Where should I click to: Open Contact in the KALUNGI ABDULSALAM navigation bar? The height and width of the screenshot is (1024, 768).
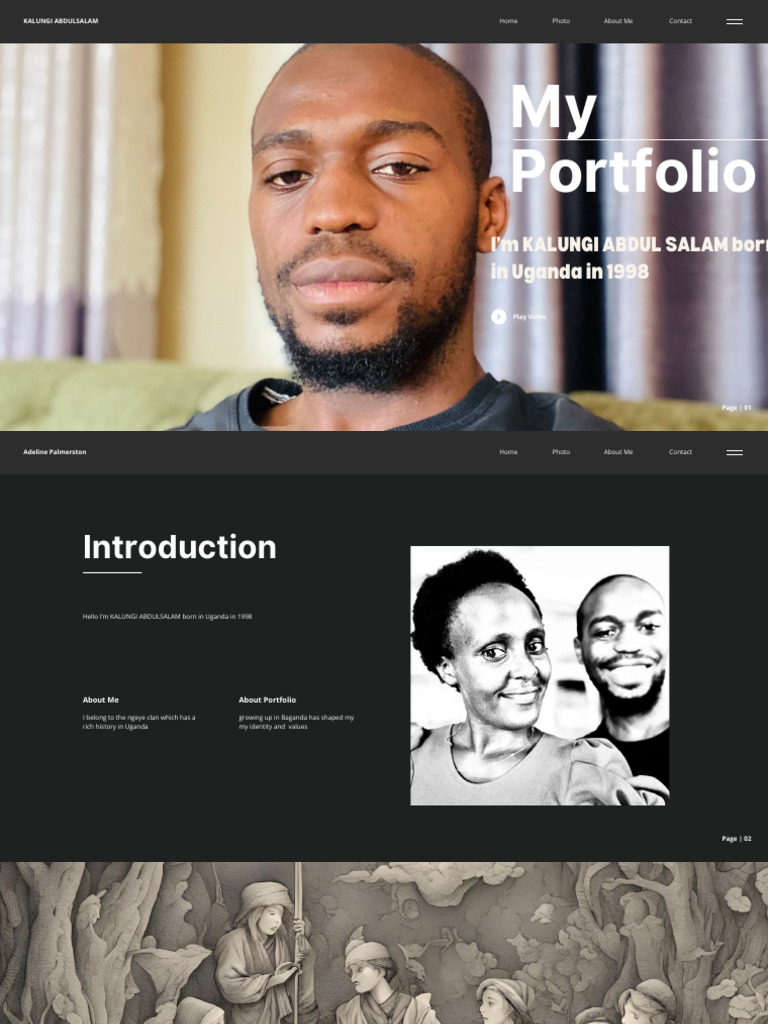click(x=680, y=21)
